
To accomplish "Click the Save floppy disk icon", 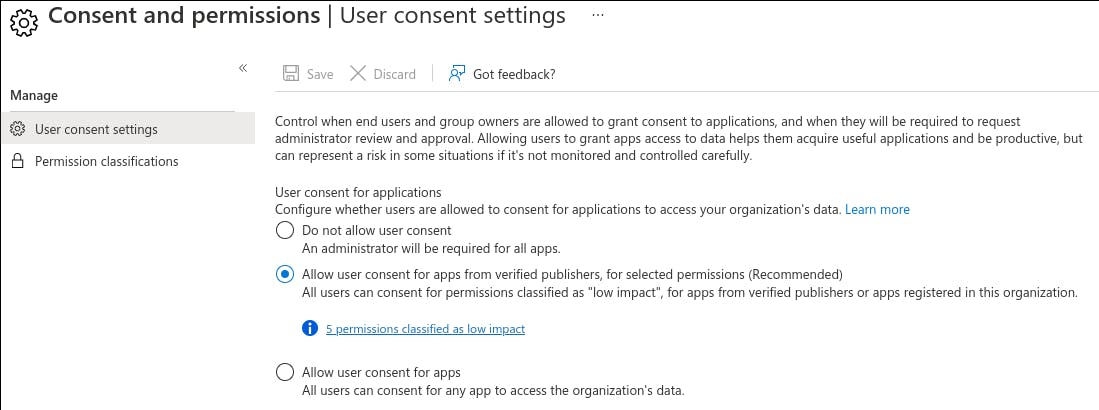I will (290, 74).
